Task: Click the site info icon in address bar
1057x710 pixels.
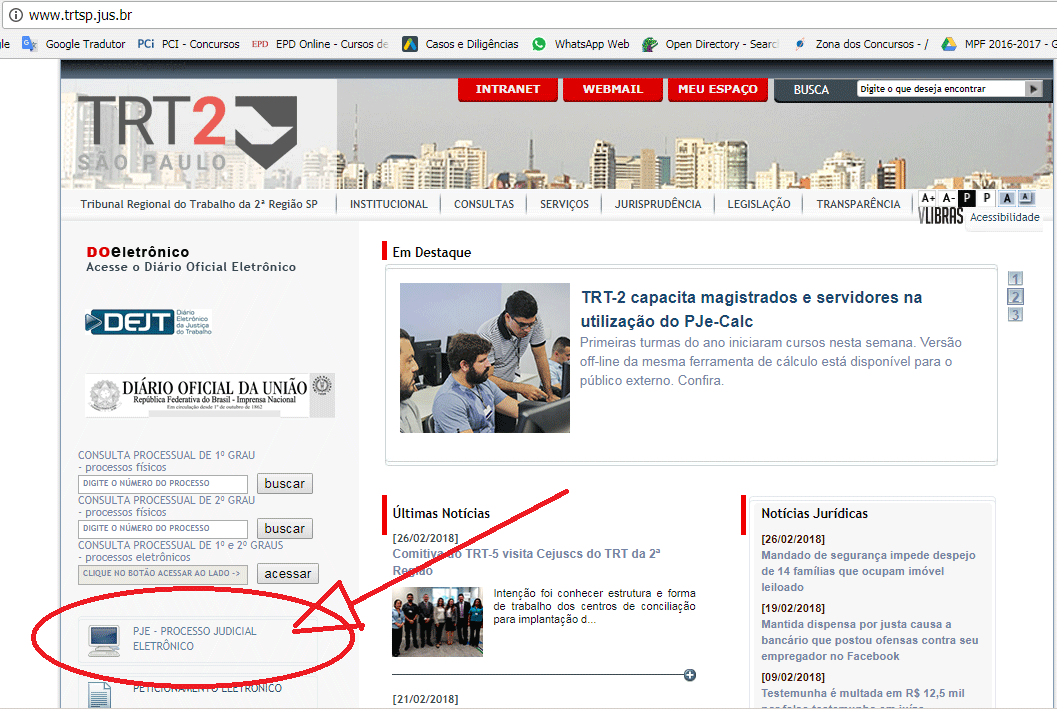Action: 15,15
